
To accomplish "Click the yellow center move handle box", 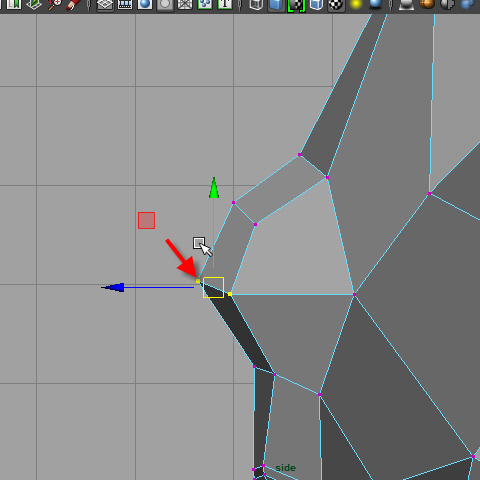I will [213, 287].
